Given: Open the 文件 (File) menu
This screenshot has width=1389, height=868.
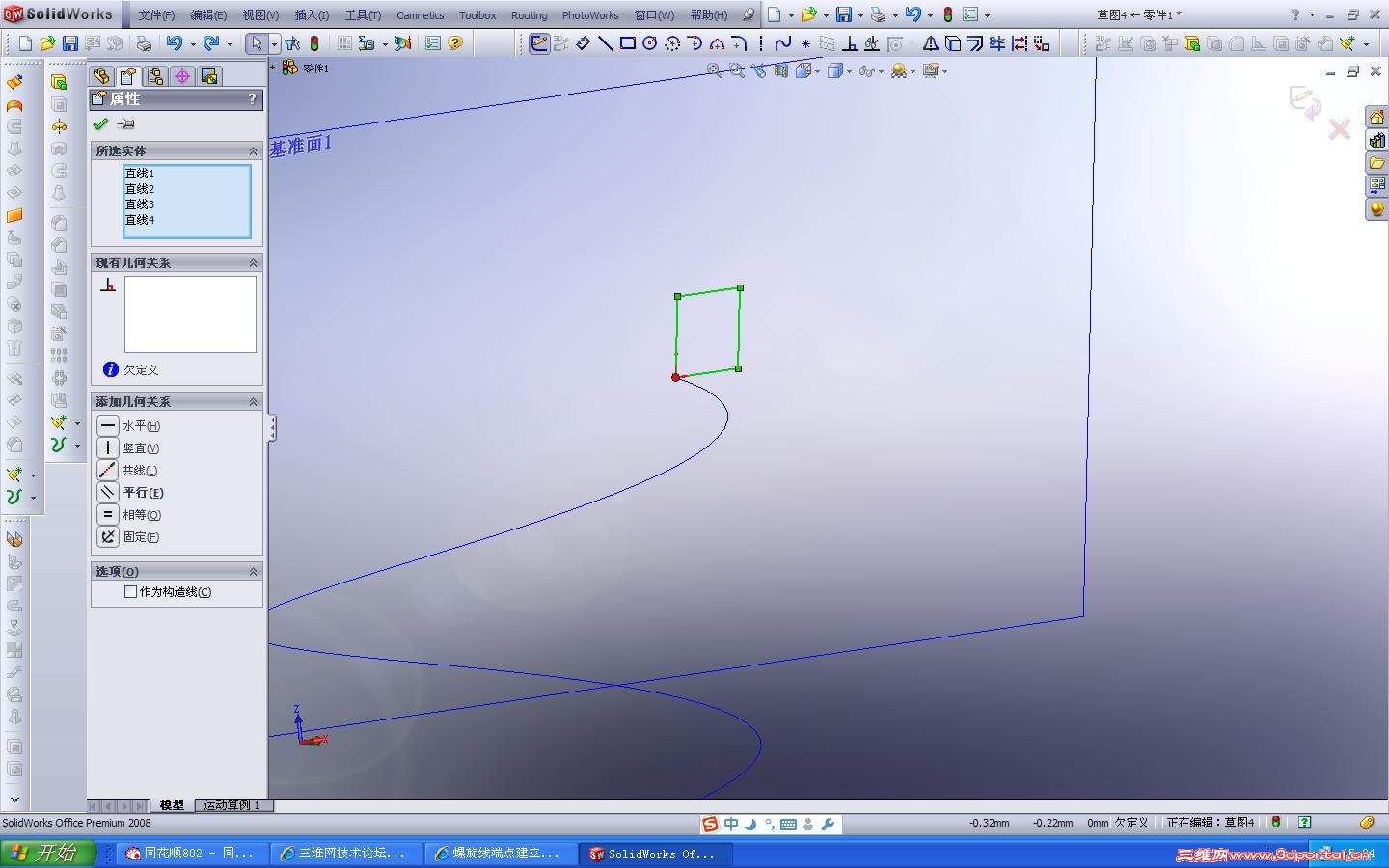Looking at the screenshot, I should click(156, 15).
